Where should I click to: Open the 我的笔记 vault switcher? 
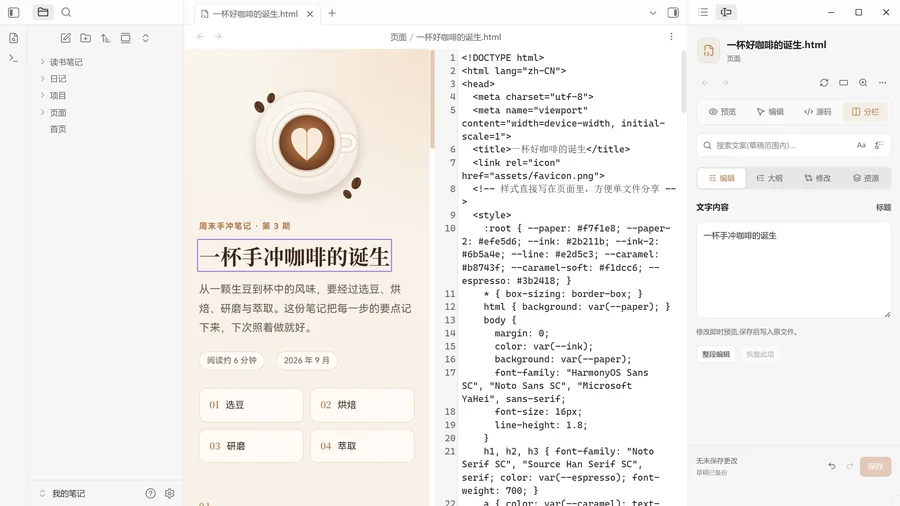[x=63, y=493]
